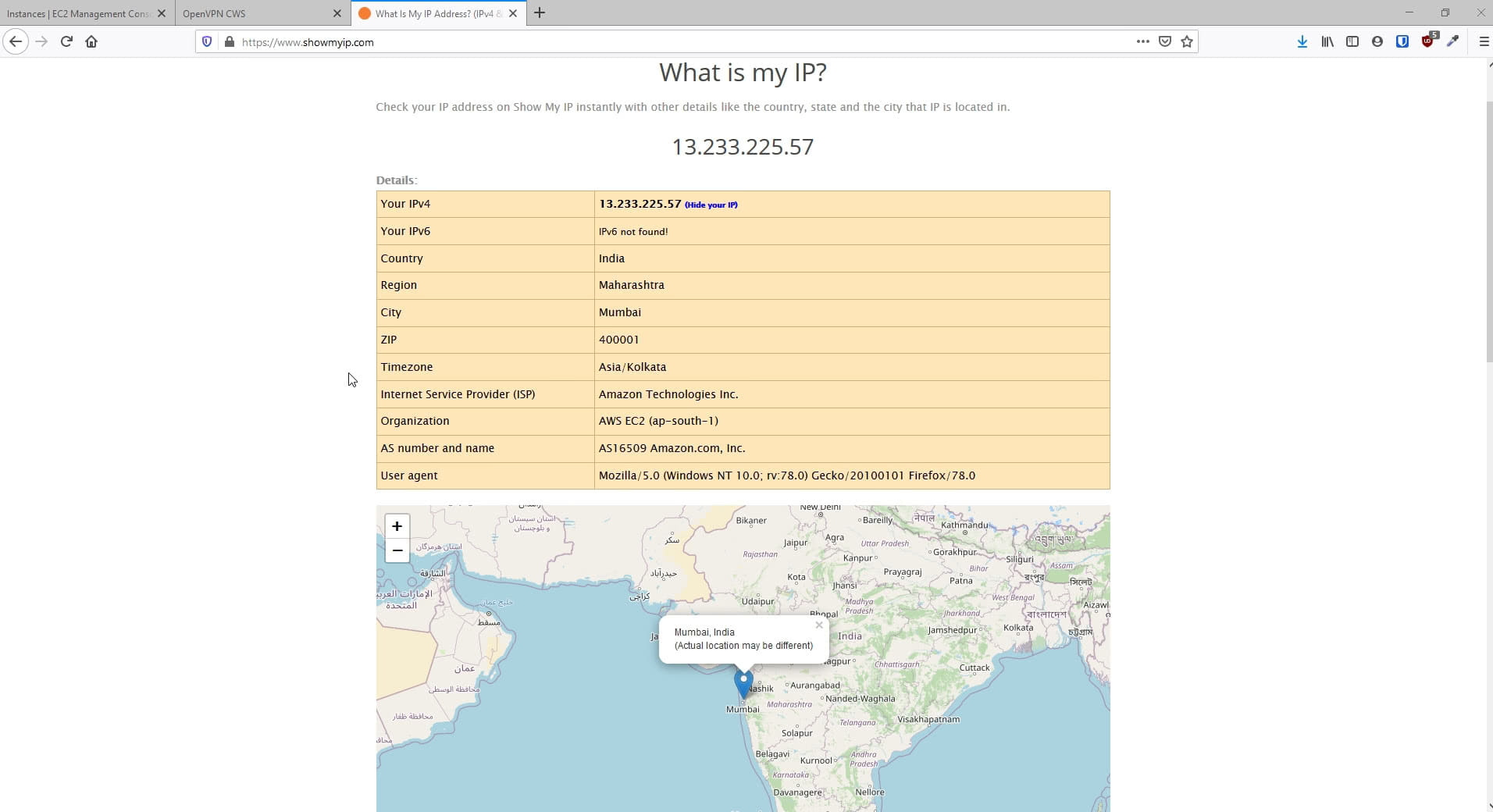The height and width of the screenshot is (812, 1493).
Task: Launch the ColorZilla eyedropper extension
Action: coord(1454,41)
